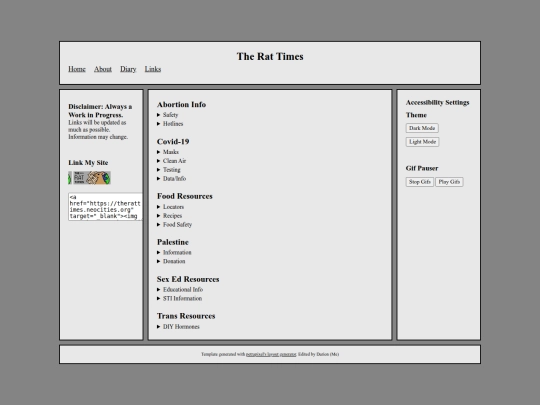Viewport: 540px width, 405px height.
Task: Click the Palestine heading
Action: pyautogui.click(x=173, y=242)
